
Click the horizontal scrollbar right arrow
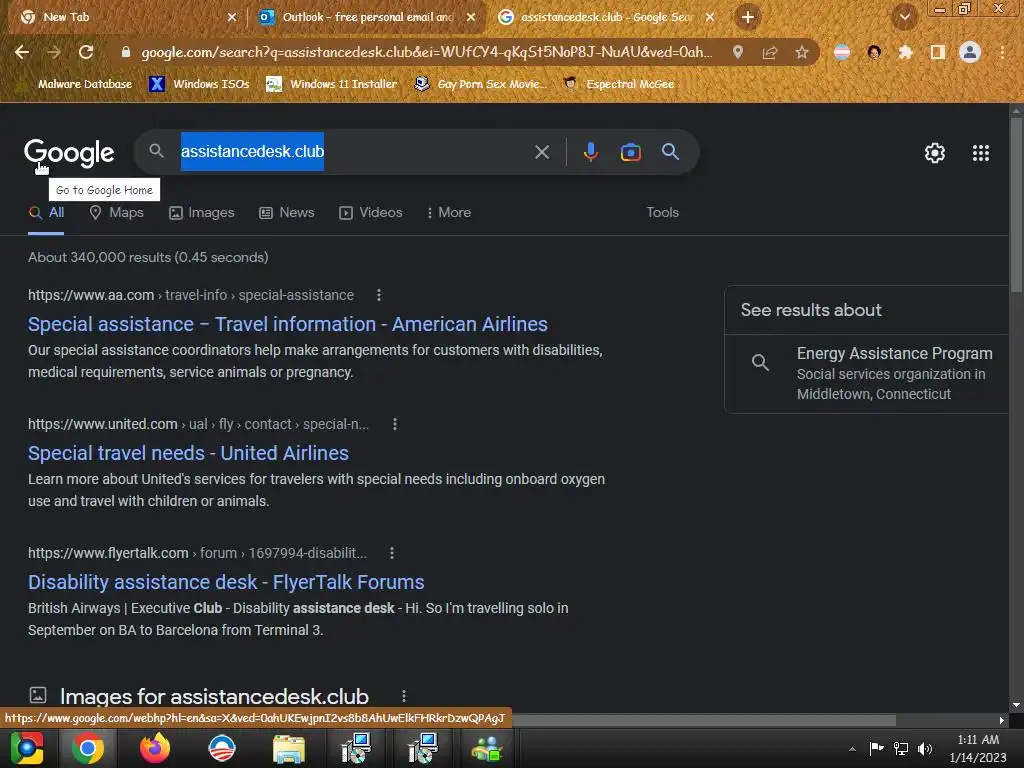tap(1001, 720)
